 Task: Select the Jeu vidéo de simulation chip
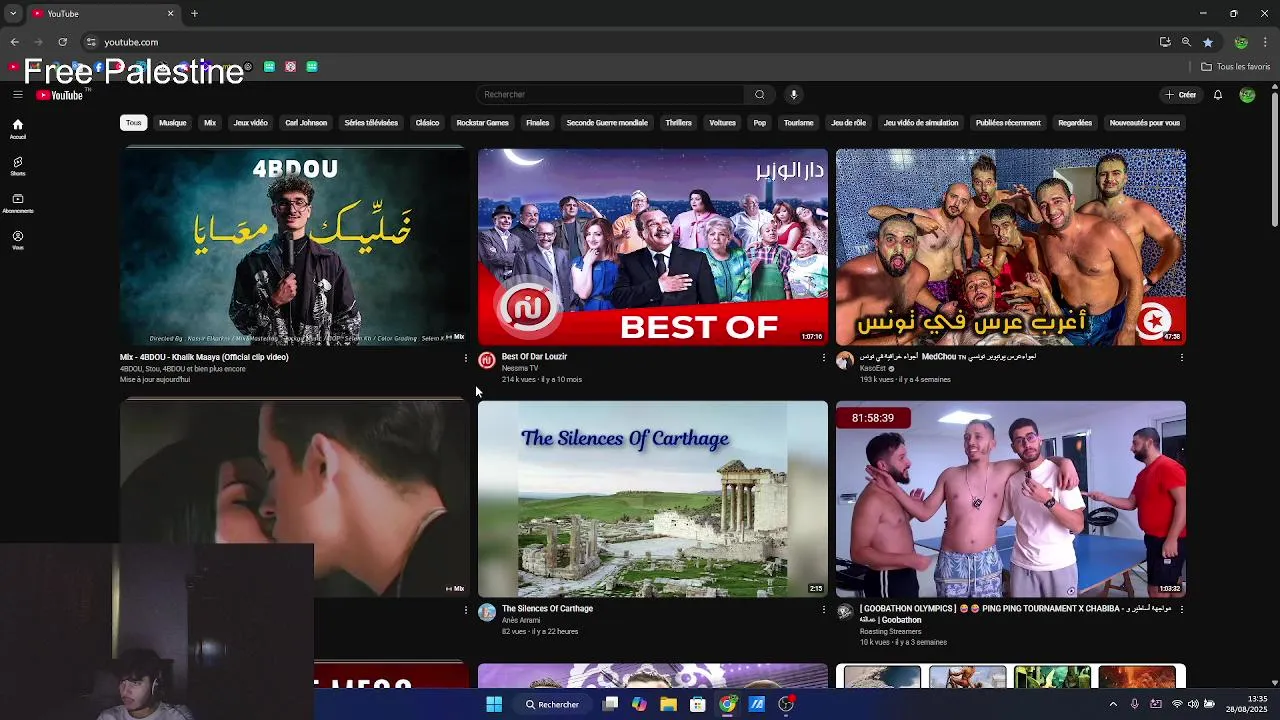(921, 123)
